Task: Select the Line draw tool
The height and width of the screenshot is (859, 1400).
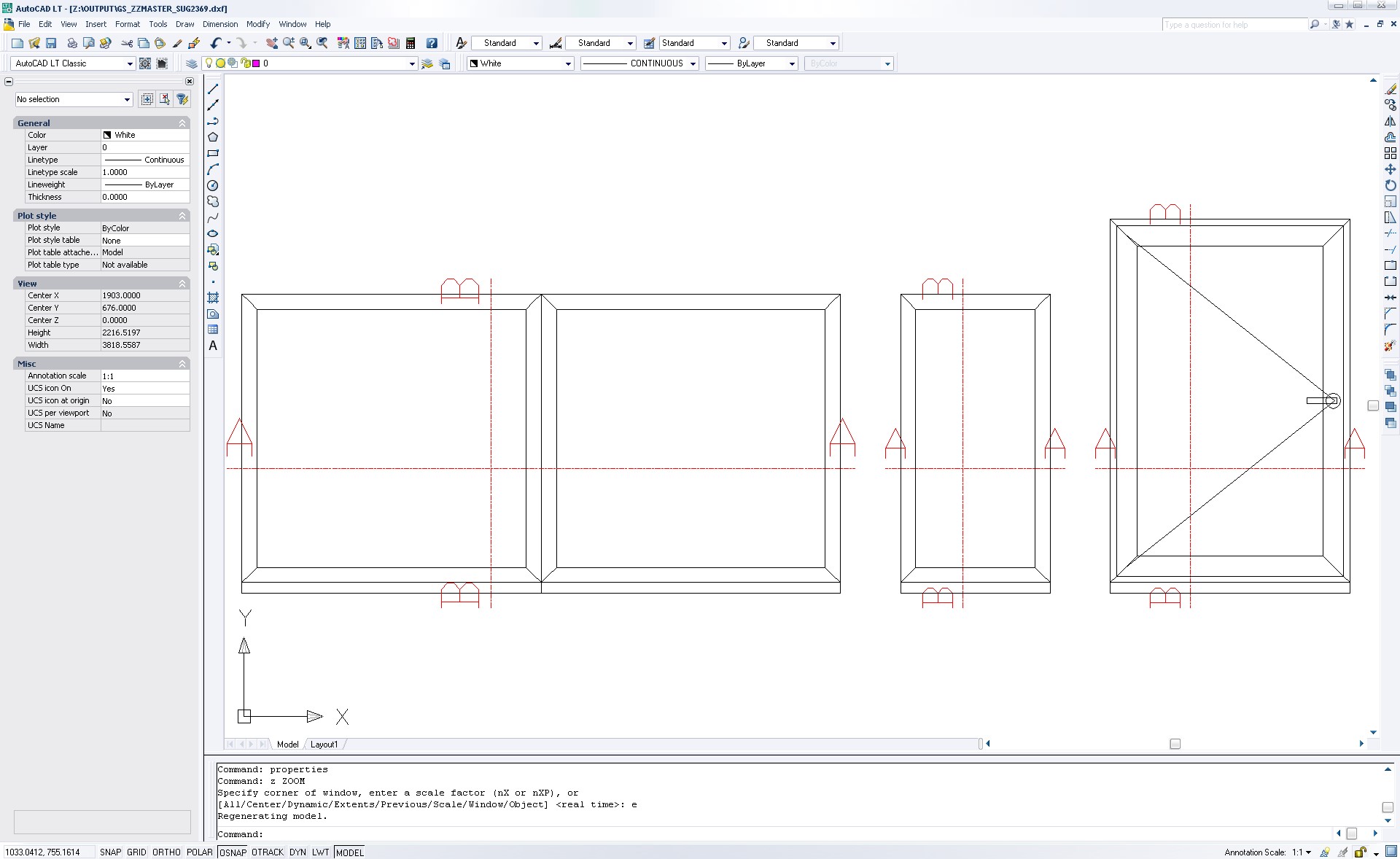Action: tap(213, 89)
